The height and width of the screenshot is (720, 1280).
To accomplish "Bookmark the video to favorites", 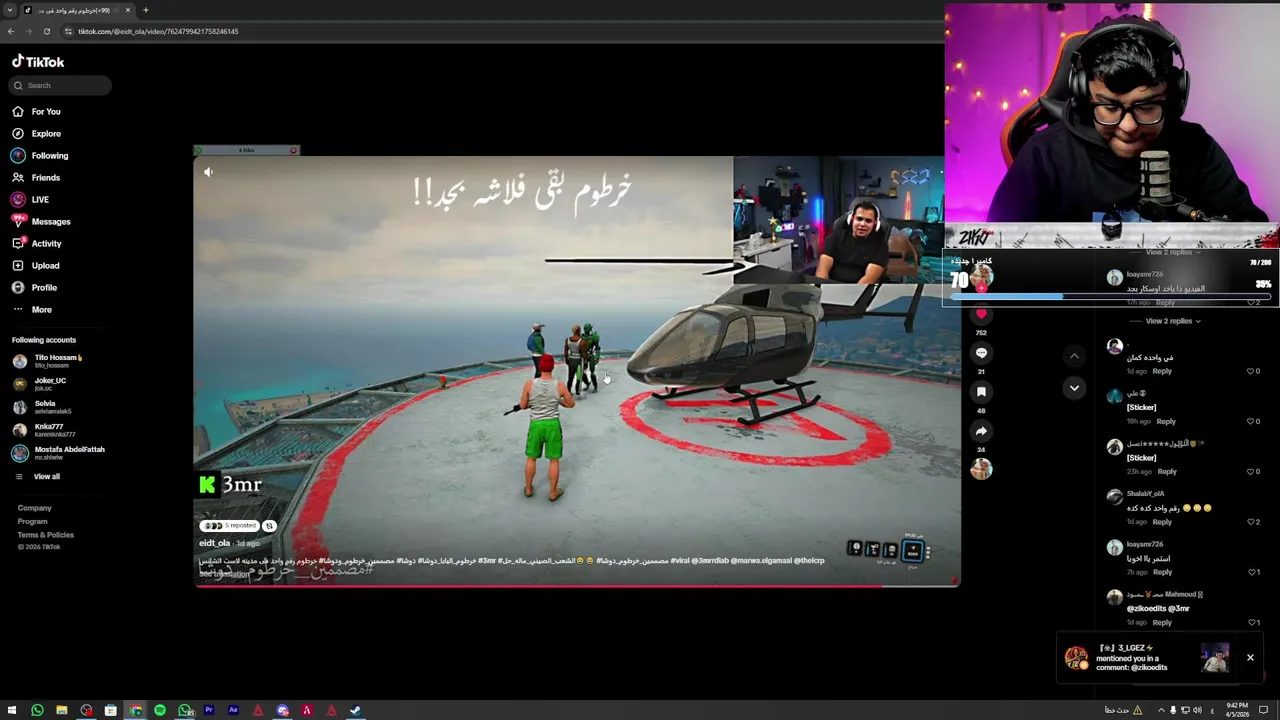I will pyautogui.click(x=981, y=392).
